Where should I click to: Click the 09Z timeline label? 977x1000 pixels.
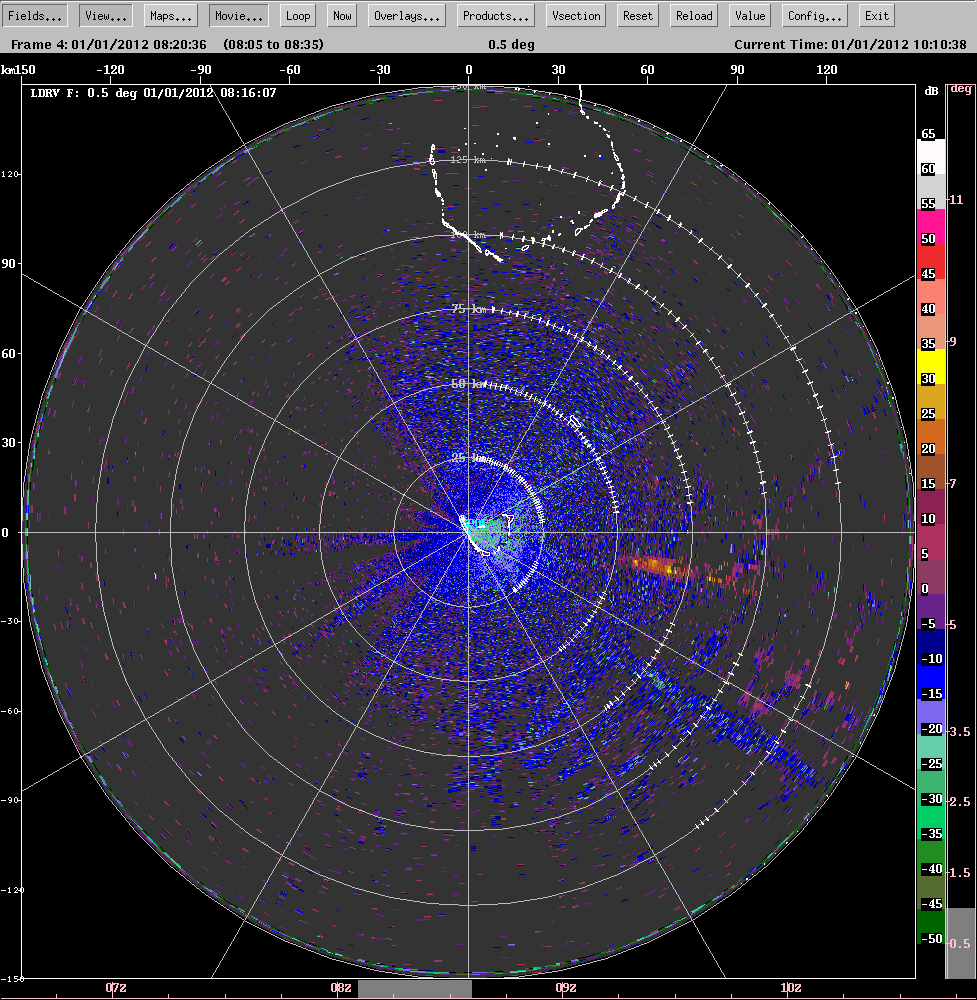[566, 987]
